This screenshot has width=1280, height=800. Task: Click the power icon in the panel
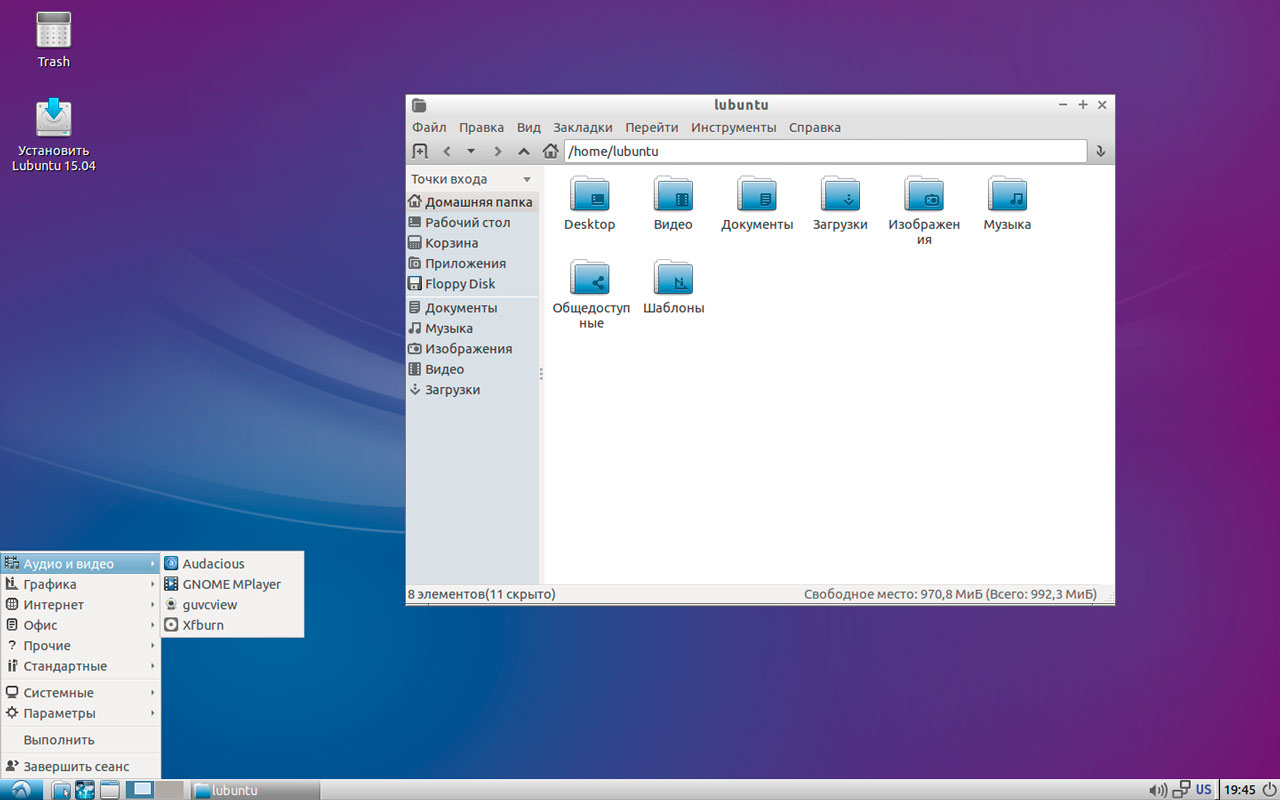click(1269, 790)
